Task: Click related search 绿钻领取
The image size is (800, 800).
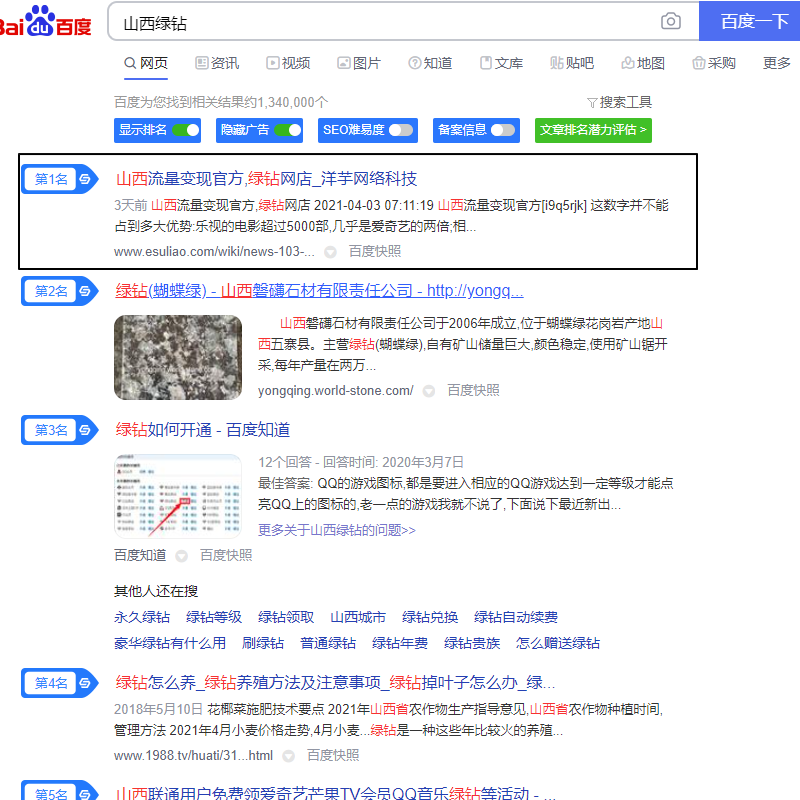Action: click(286, 617)
